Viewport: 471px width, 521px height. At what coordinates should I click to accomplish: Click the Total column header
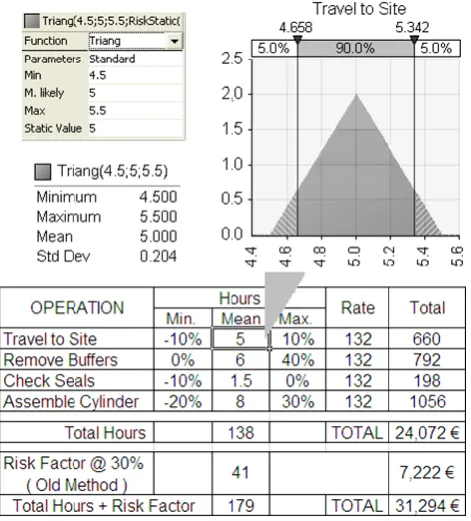[427, 308]
